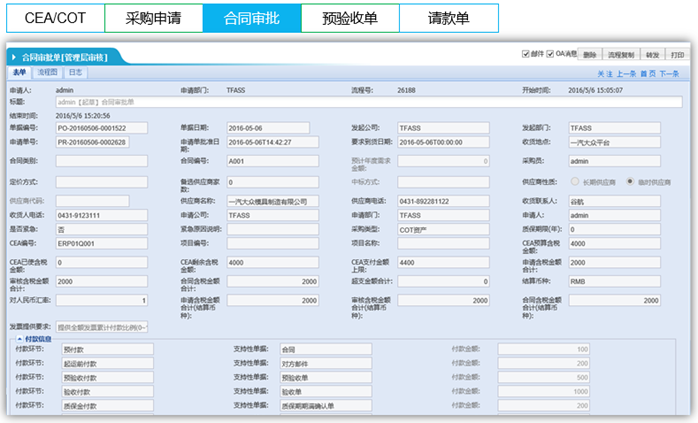
Task: Toggle the OA消息 checkbox
Action: point(550,54)
